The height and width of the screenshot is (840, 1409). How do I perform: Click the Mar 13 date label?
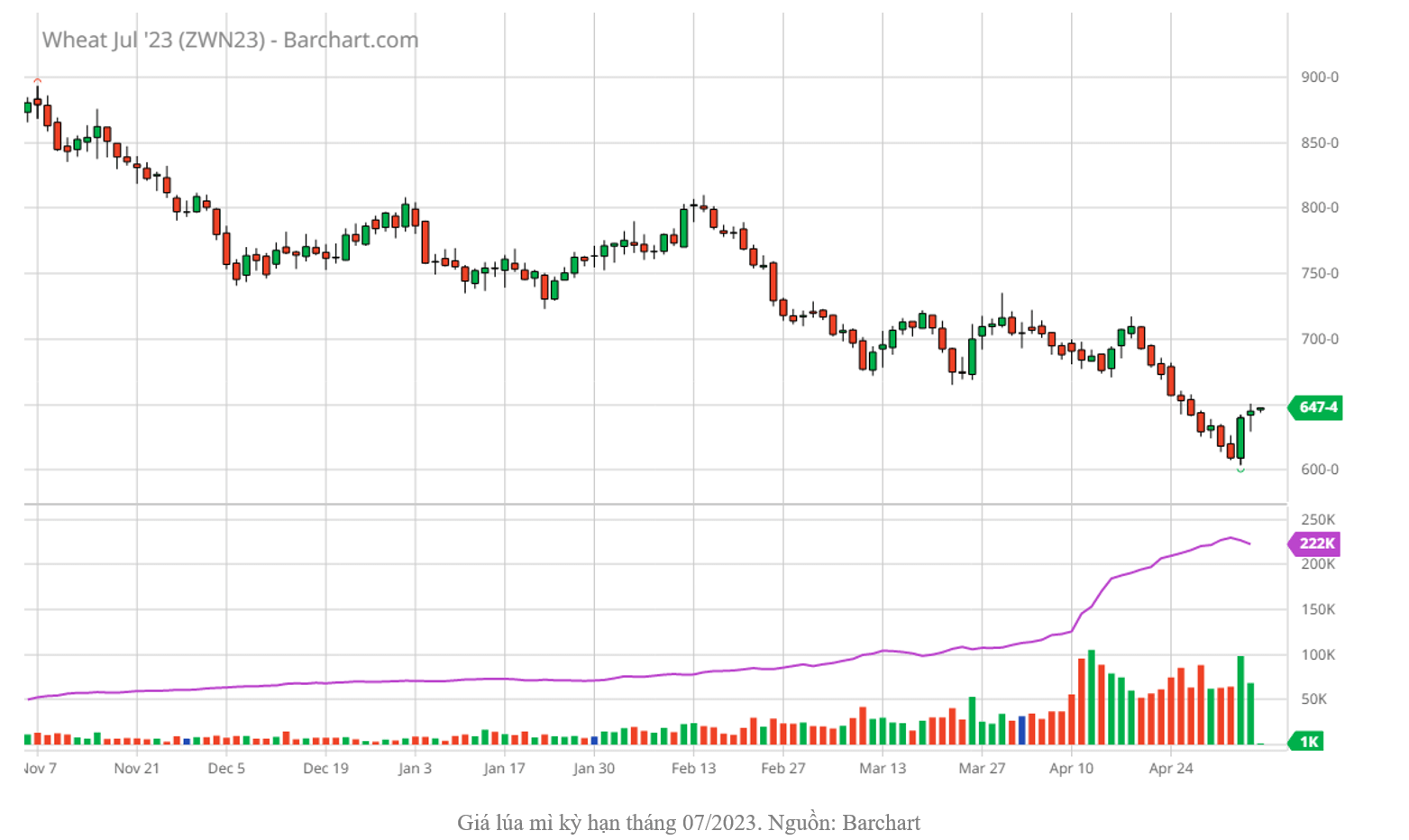883,769
